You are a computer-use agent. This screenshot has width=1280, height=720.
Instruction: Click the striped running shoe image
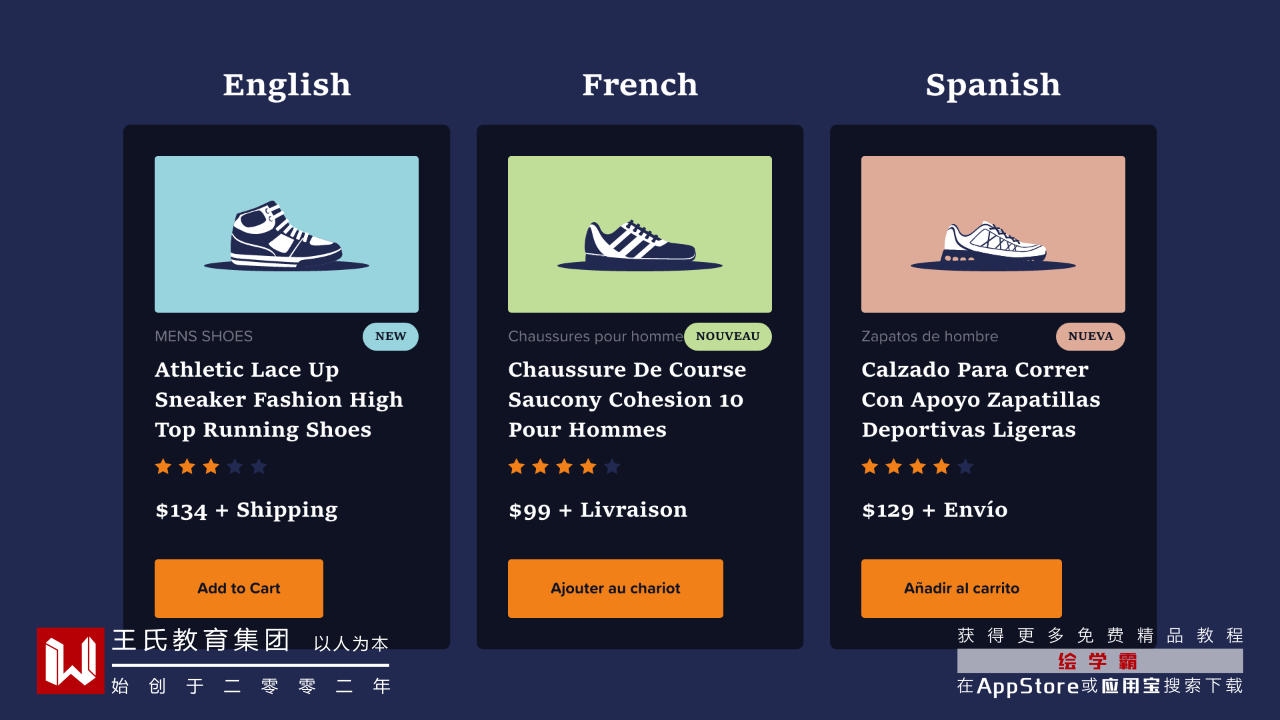[640, 234]
